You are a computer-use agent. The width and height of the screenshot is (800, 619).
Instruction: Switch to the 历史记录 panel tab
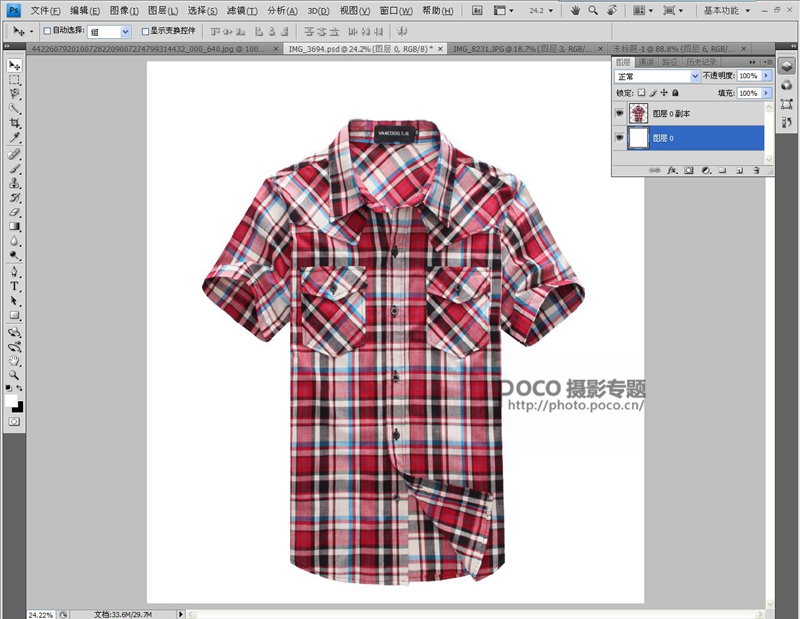[x=704, y=62]
